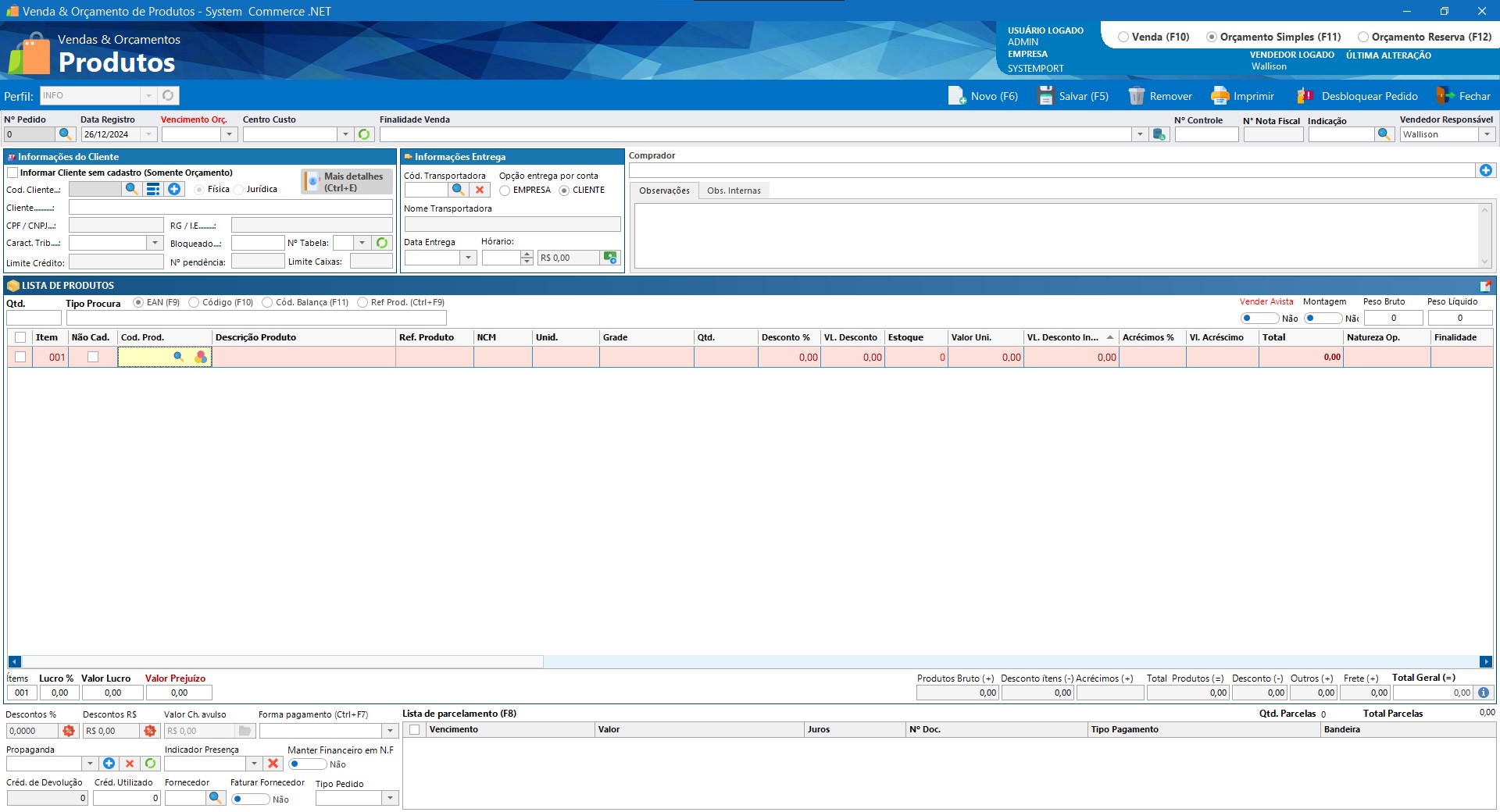The image size is (1500, 812).
Task: Select Código (F10) search type
Action: pyautogui.click(x=194, y=302)
